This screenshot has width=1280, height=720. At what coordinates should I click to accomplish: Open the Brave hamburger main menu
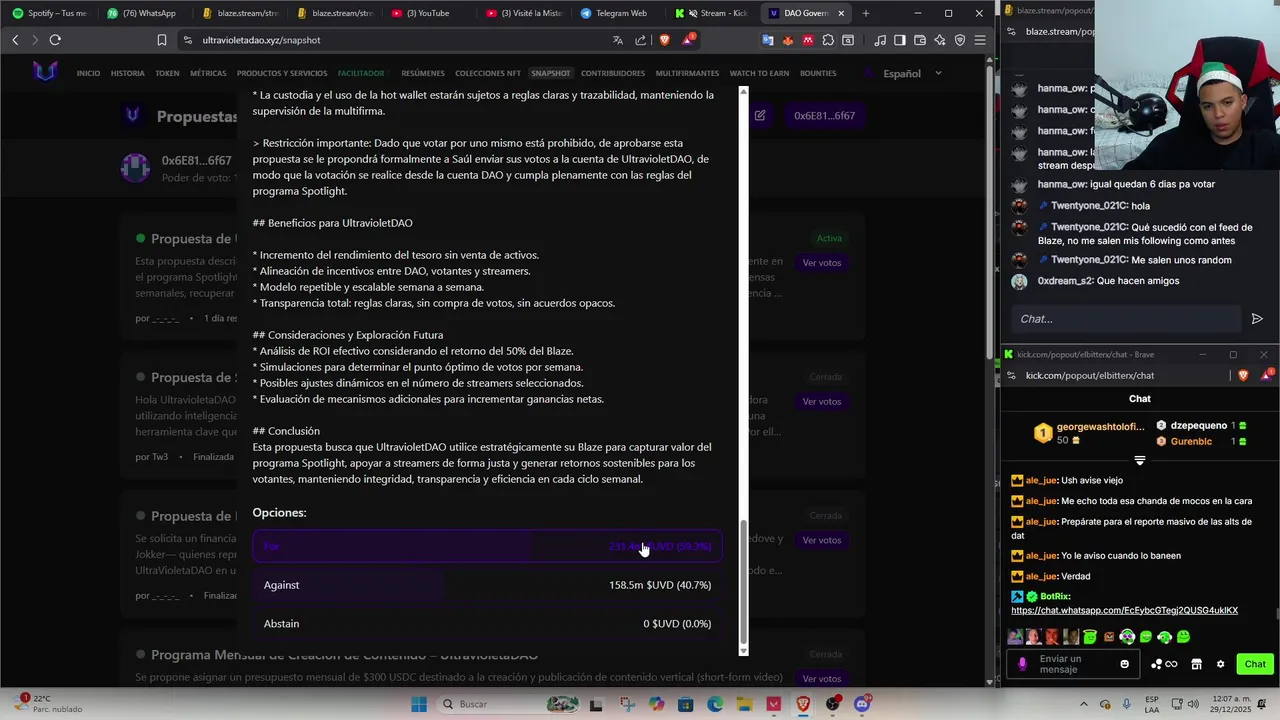pyautogui.click(x=980, y=40)
